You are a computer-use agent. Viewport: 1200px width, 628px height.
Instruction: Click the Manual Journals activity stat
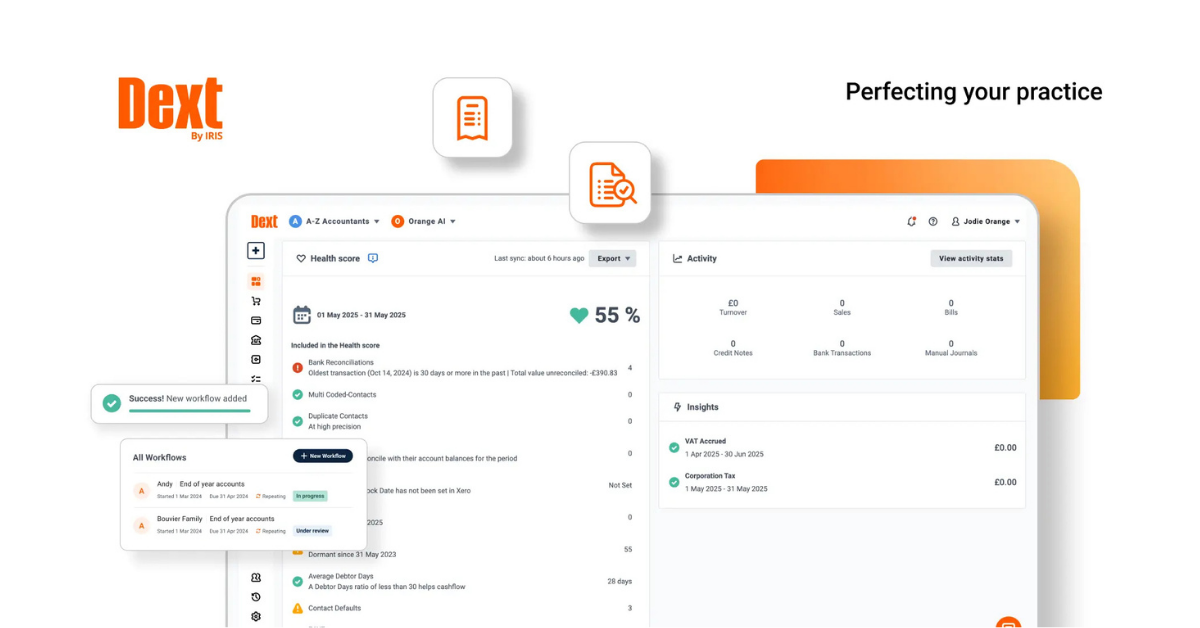tap(951, 348)
